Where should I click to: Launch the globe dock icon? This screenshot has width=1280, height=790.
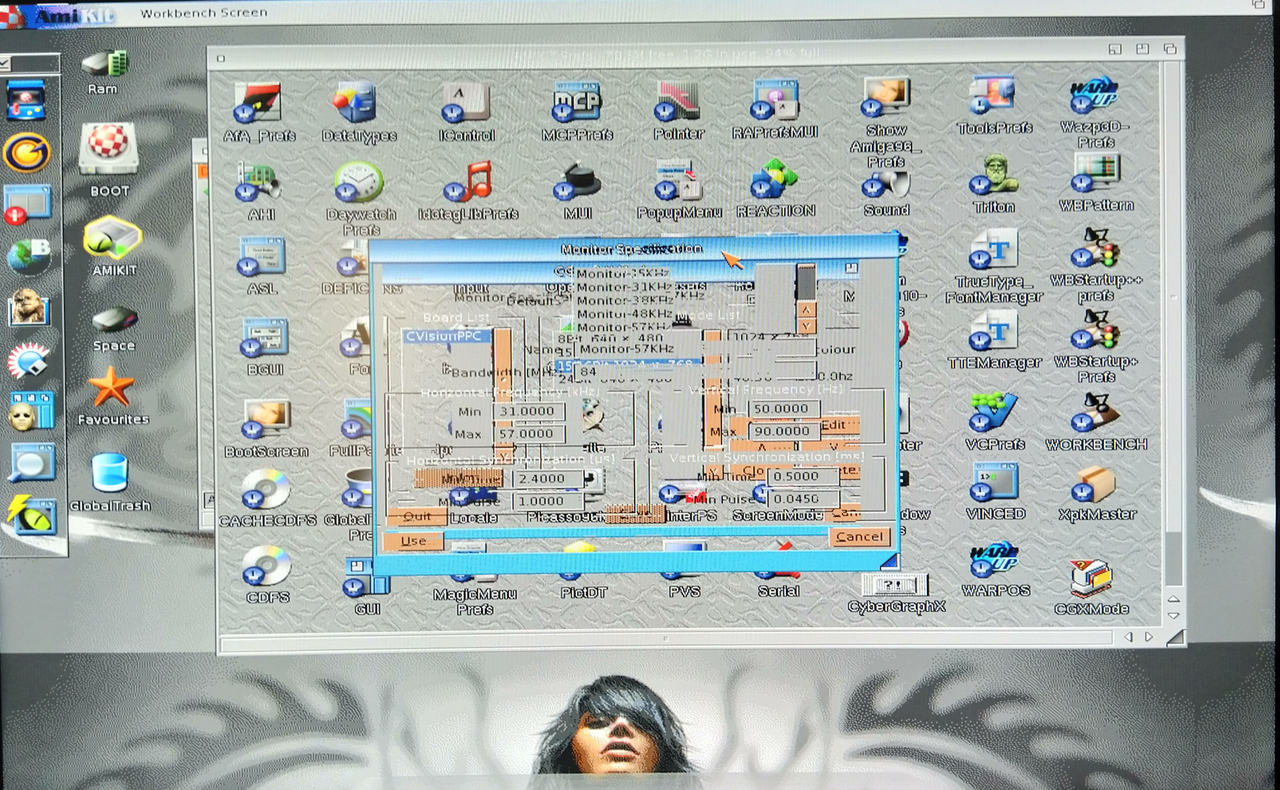(28, 256)
